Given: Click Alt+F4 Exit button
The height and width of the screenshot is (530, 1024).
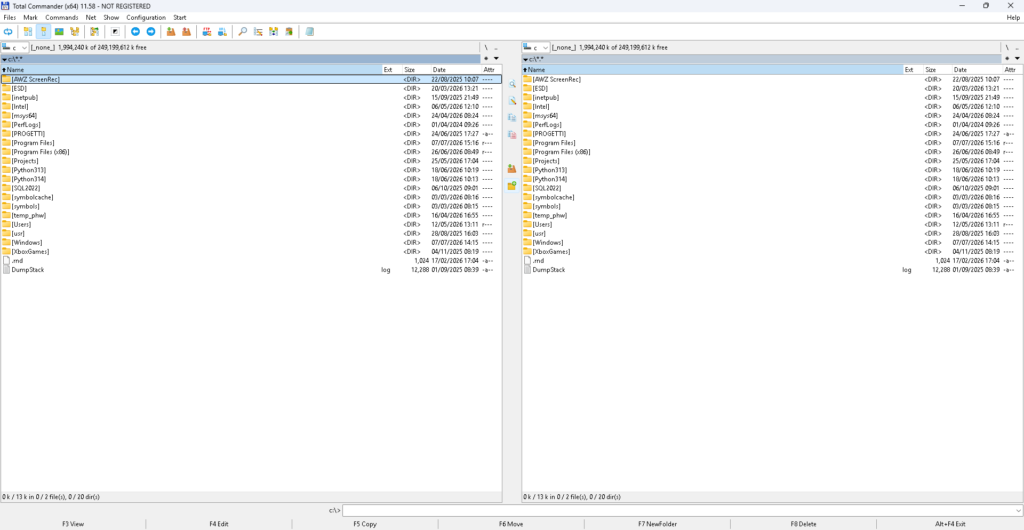Looking at the screenshot, I should (950, 523).
